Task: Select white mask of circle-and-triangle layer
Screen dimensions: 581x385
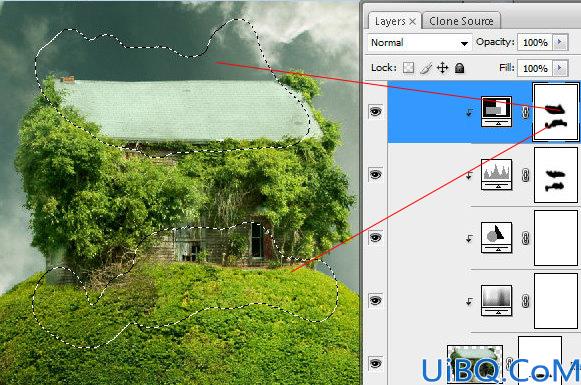Action: pyautogui.click(x=556, y=238)
